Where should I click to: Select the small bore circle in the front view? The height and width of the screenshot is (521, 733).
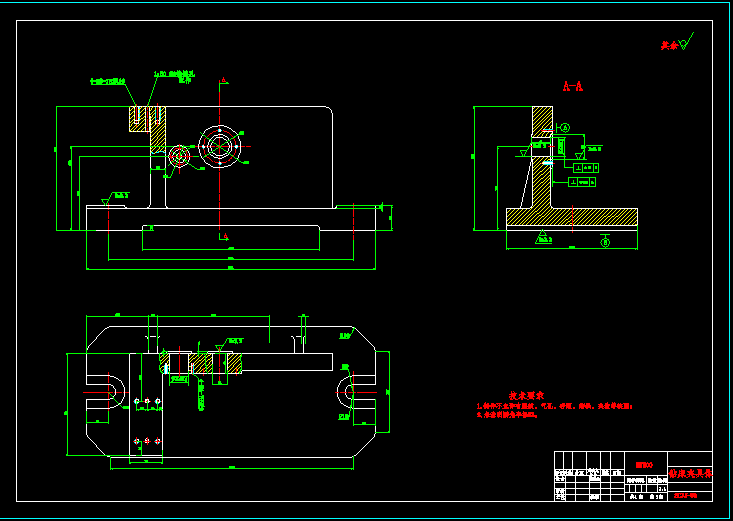pos(179,156)
